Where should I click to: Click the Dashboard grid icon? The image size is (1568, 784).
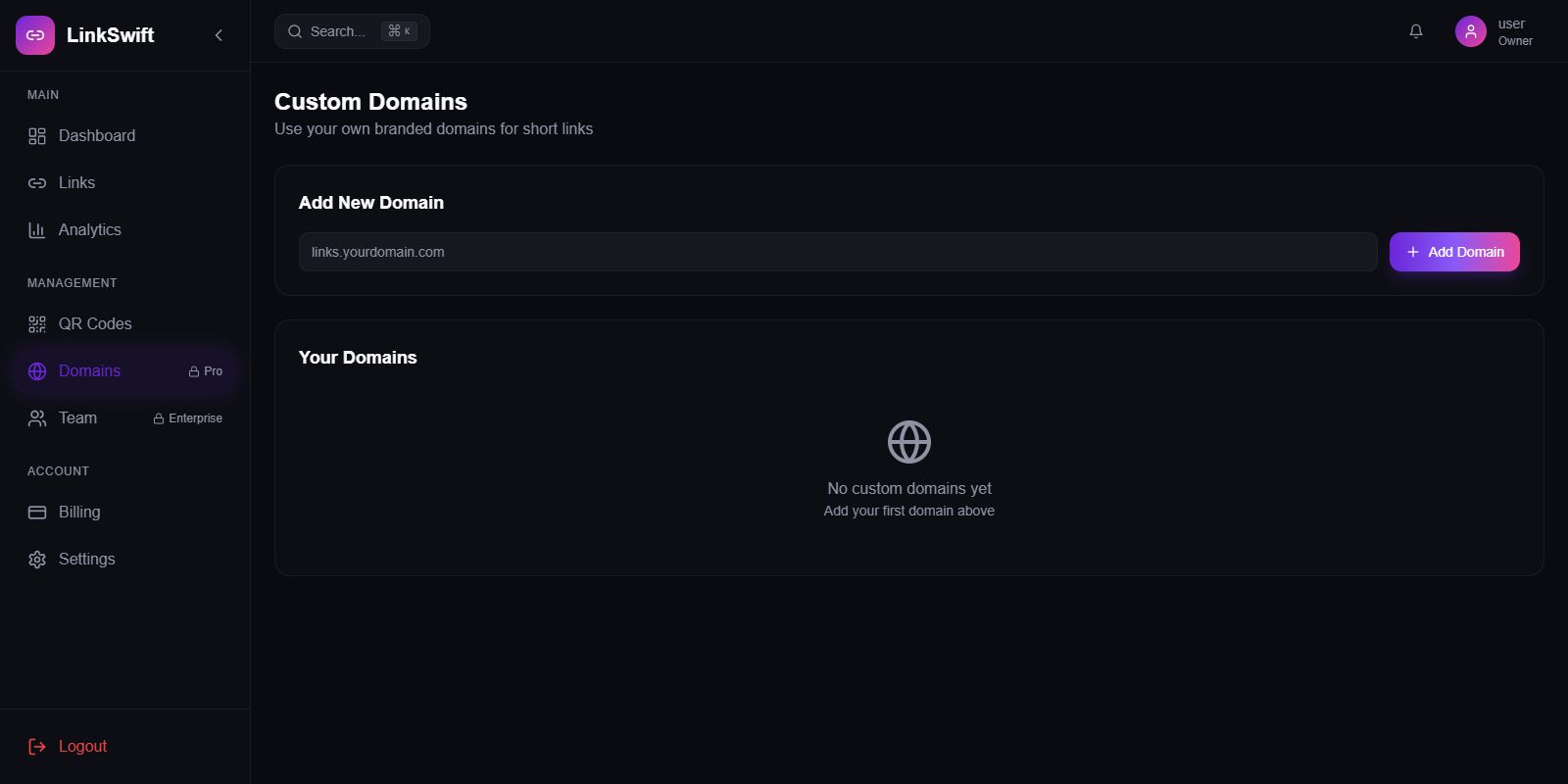click(37, 136)
